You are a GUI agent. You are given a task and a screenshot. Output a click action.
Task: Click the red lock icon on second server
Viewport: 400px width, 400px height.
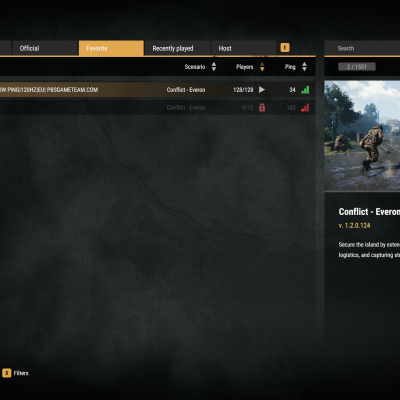click(262, 107)
